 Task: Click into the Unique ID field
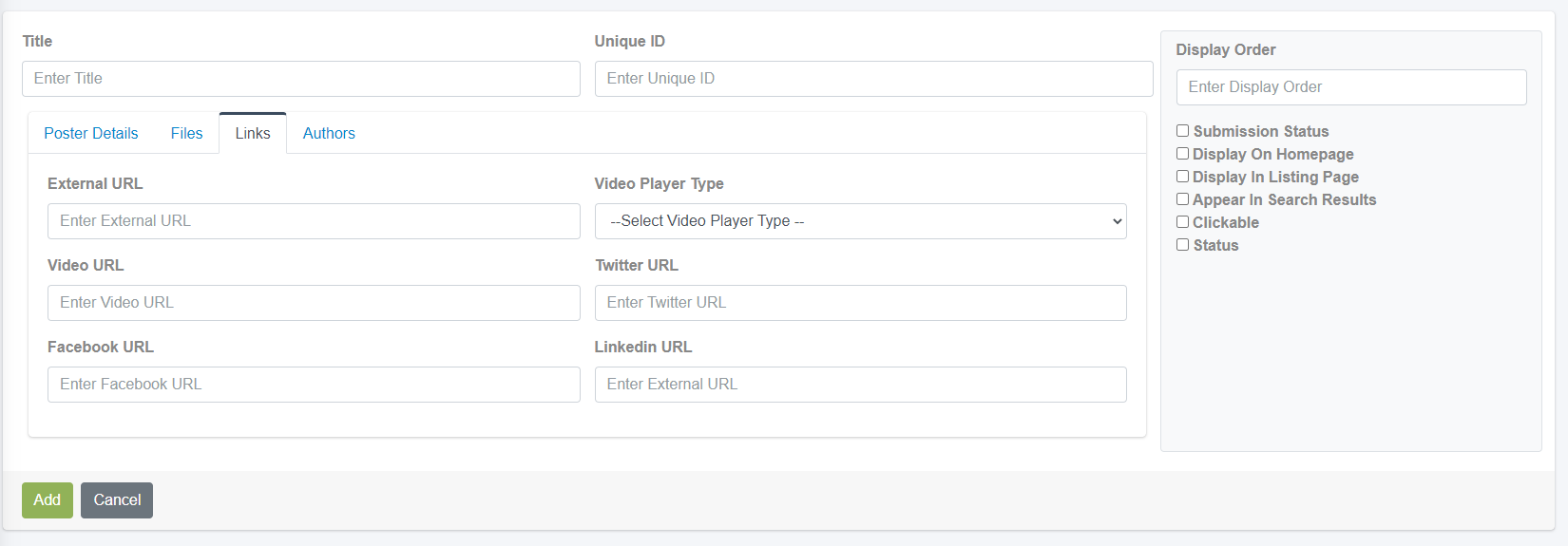tap(874, 79)
